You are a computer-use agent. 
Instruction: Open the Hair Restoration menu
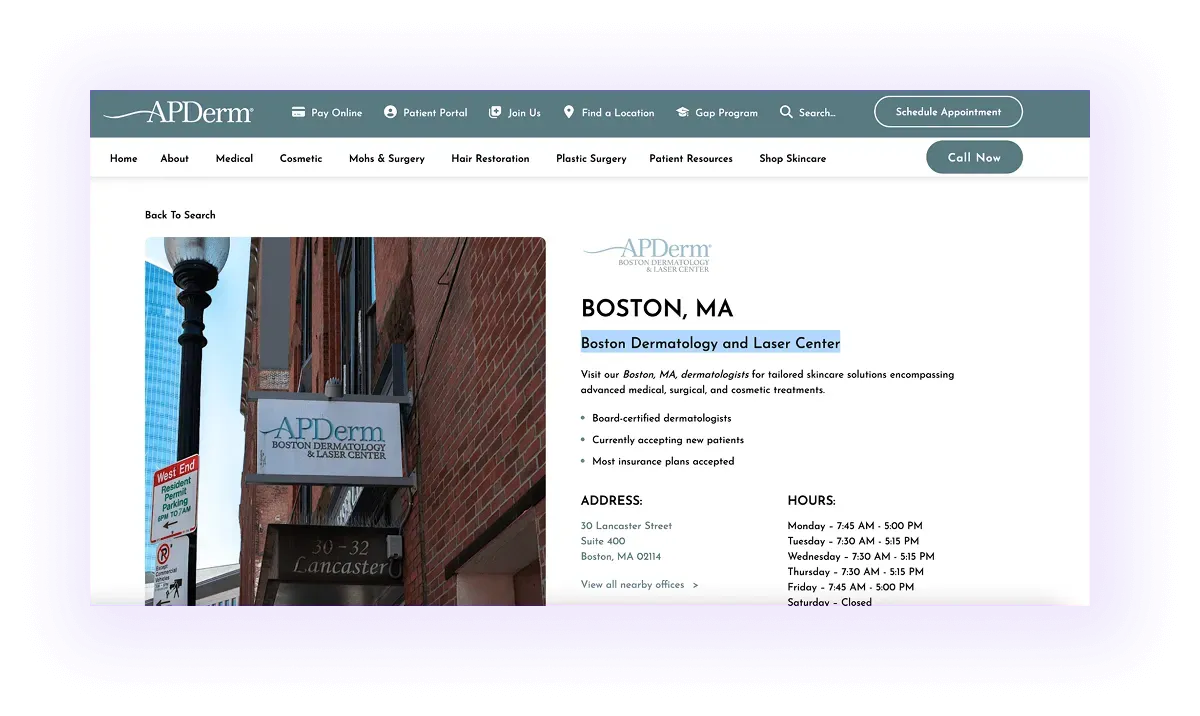(x=490, y=158)
